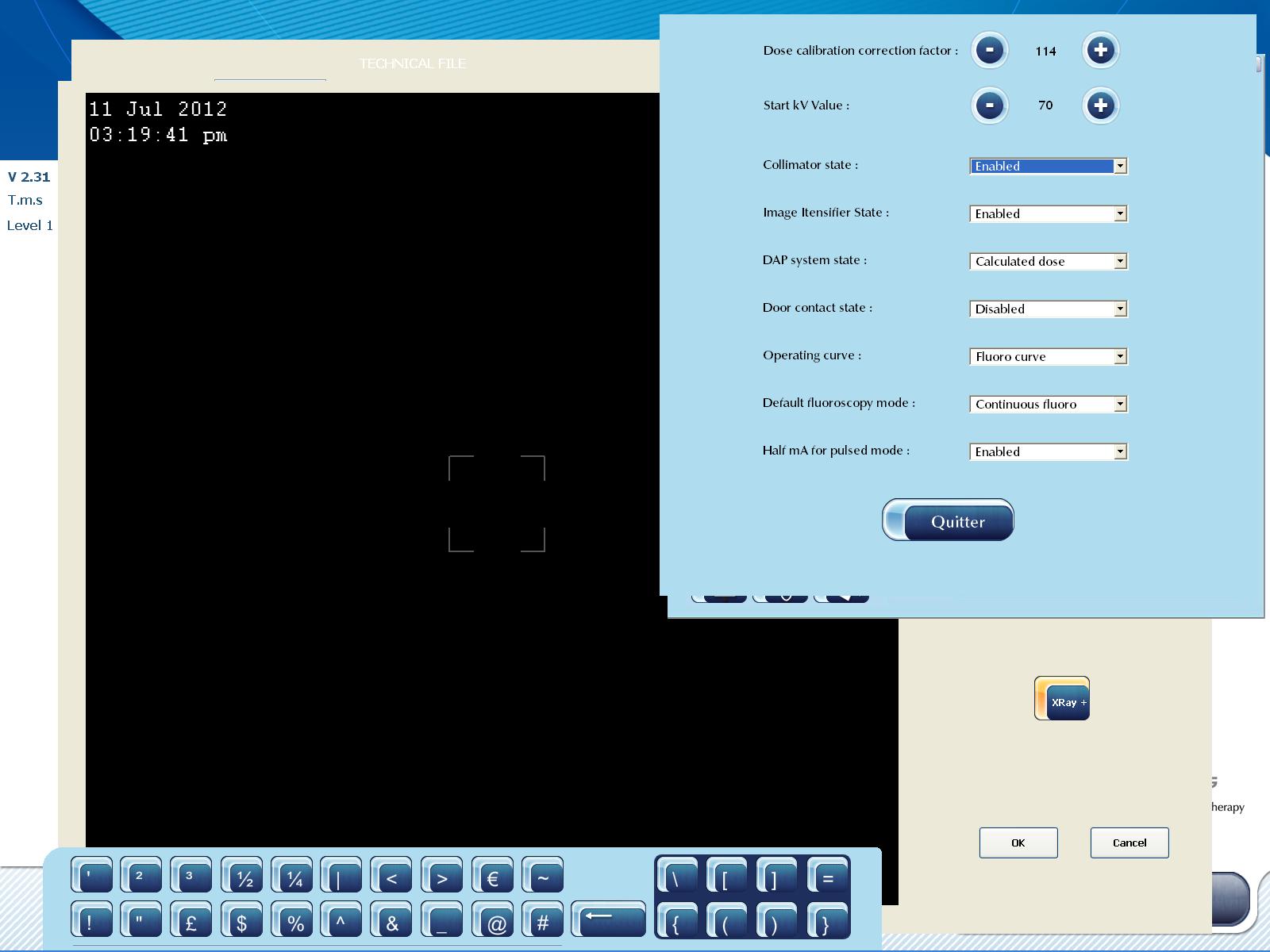Tap the apostrophe key on keypad

point(91,876)
